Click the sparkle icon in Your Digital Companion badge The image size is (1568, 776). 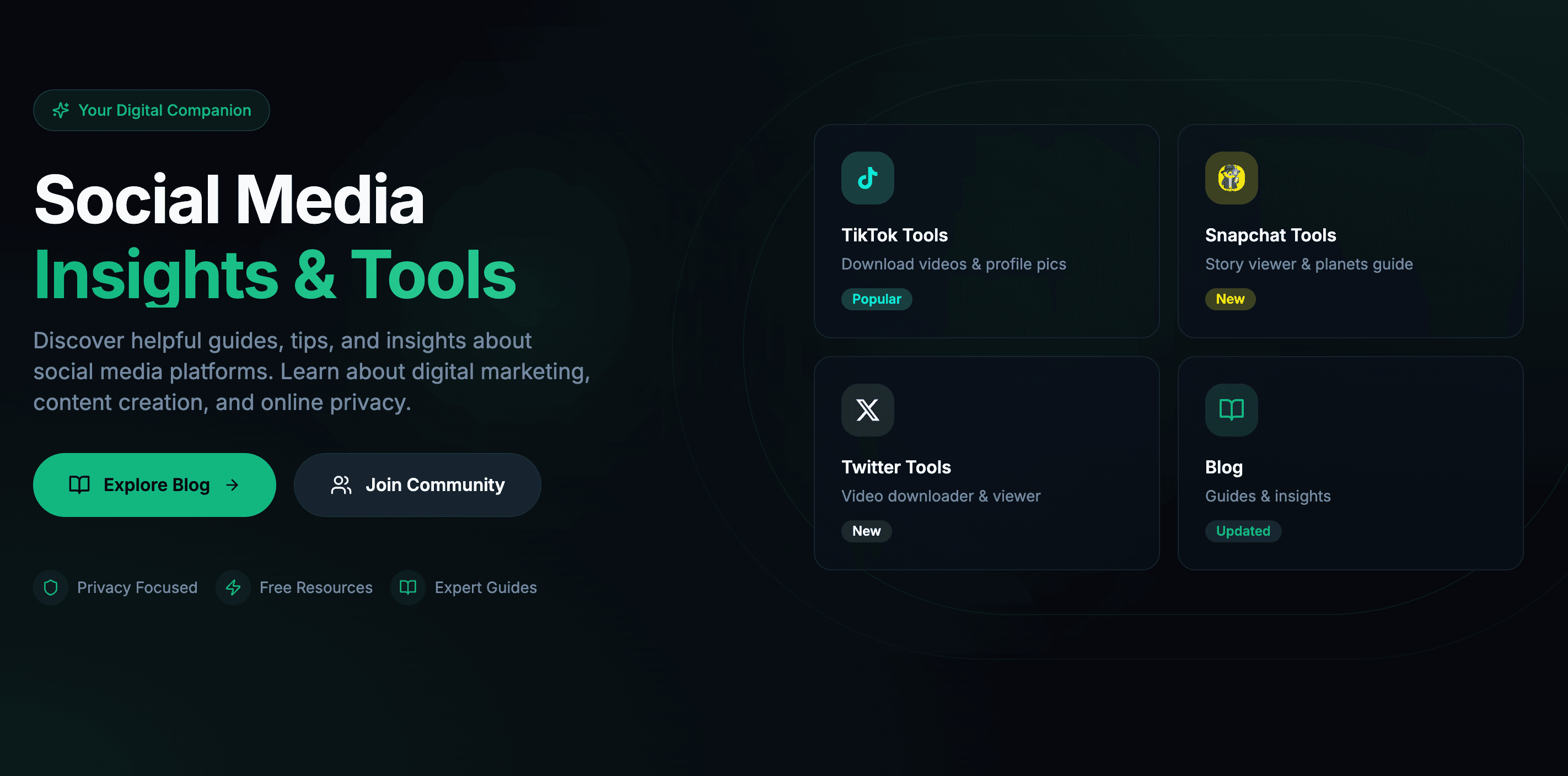click(61, 110)
